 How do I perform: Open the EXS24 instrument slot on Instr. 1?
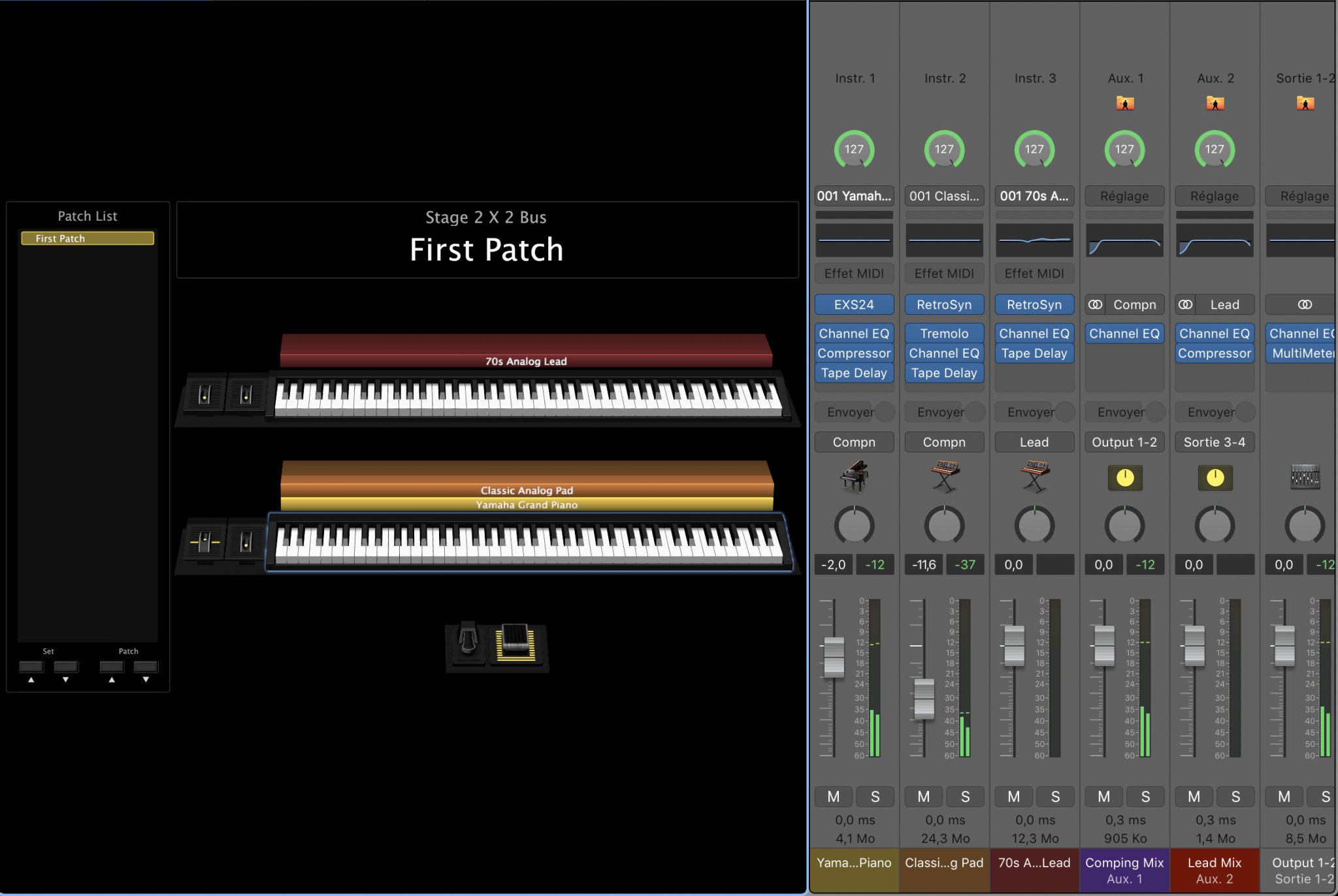click(854, 304)
